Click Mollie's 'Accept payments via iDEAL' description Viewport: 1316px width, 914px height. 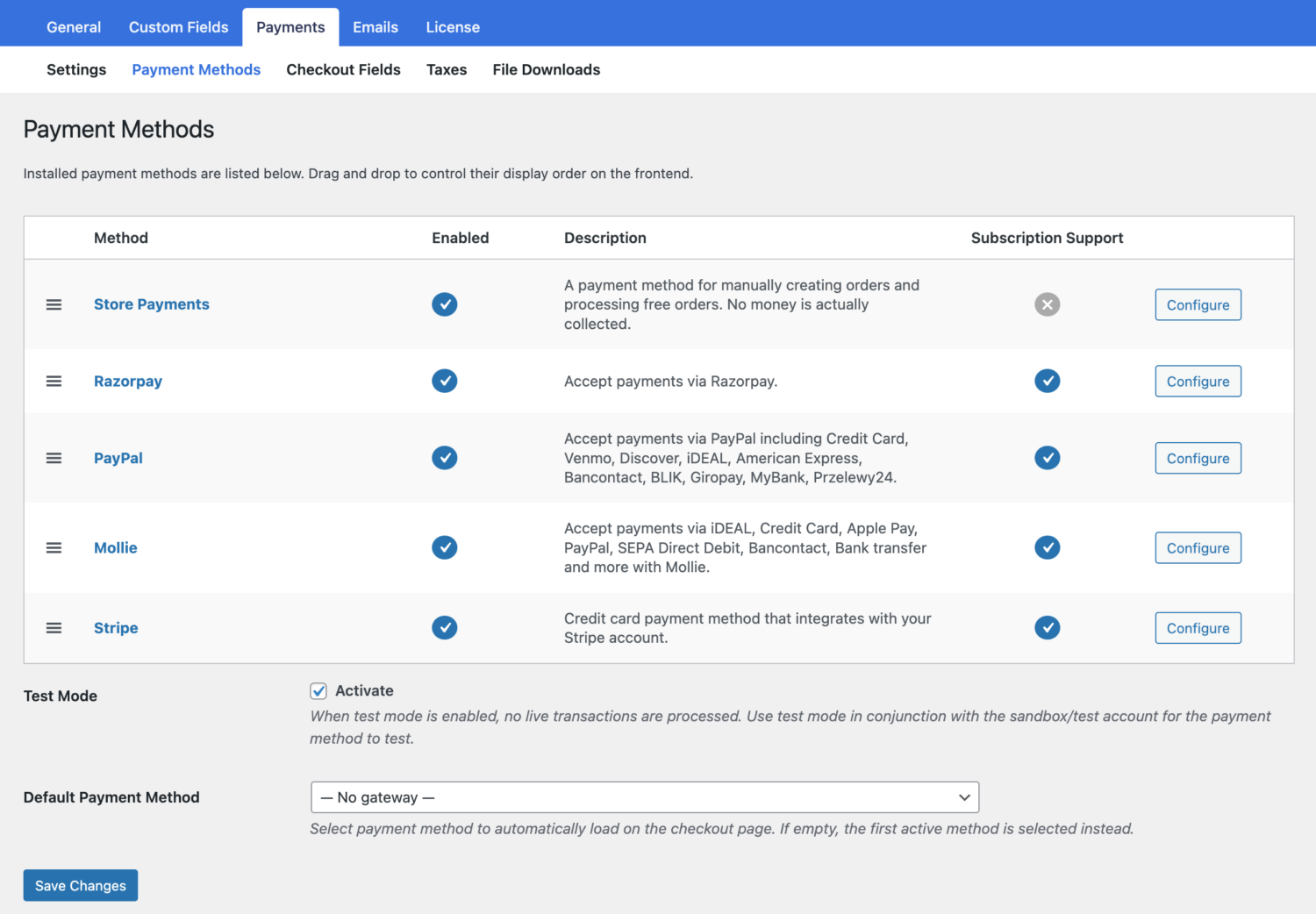pyautogui.click(x=745, y=547)
